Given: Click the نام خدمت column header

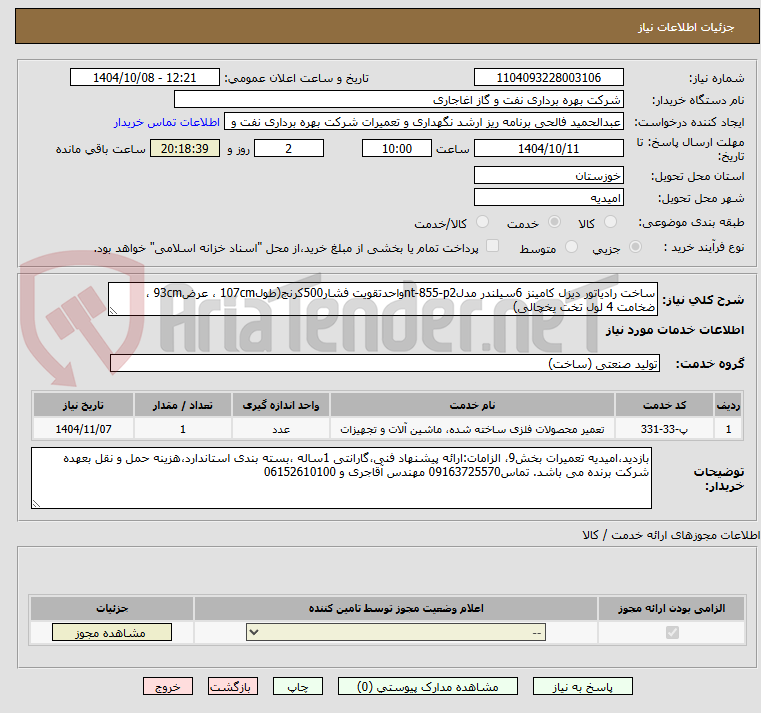Looking at the screenshot, I should 472,405.
